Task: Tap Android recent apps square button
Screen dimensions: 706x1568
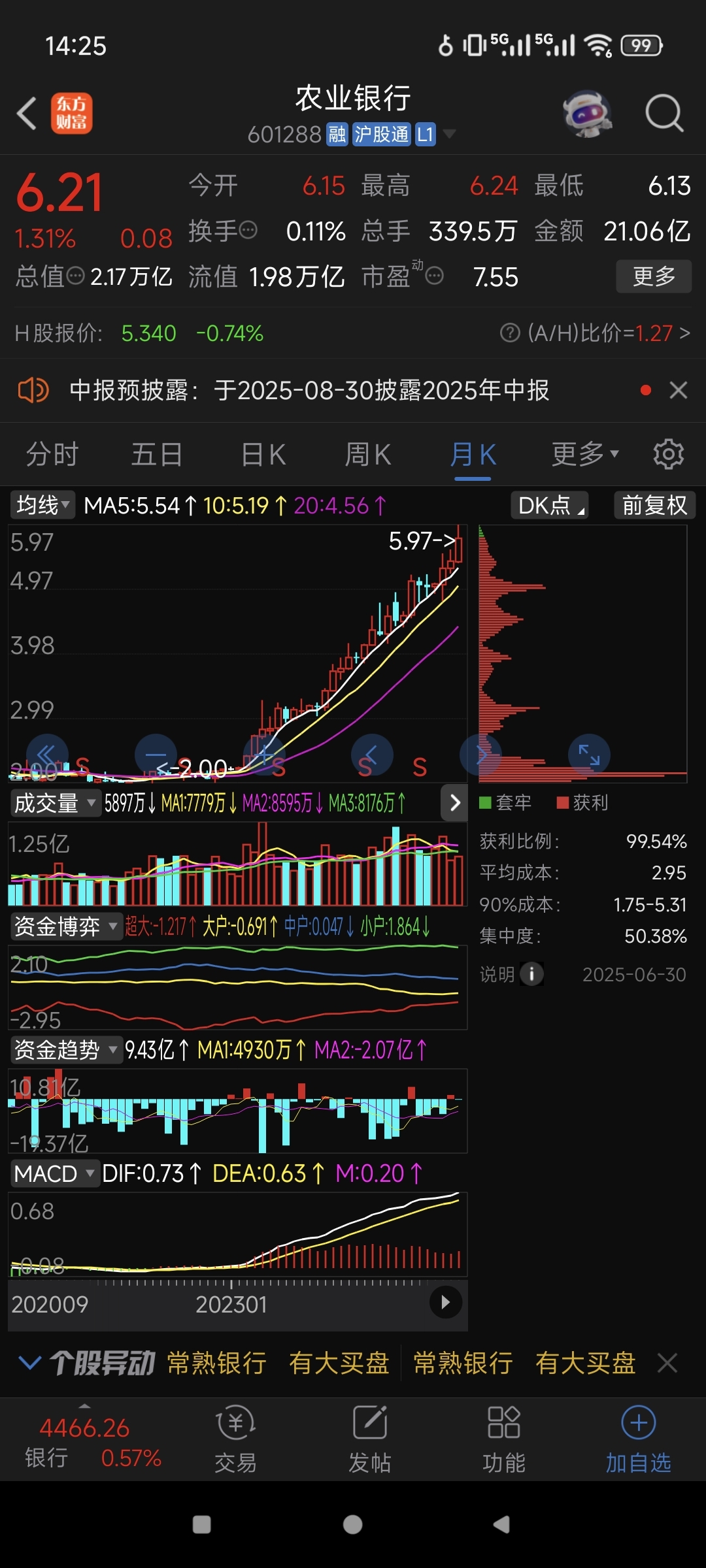Action: tap(202, 1524)
